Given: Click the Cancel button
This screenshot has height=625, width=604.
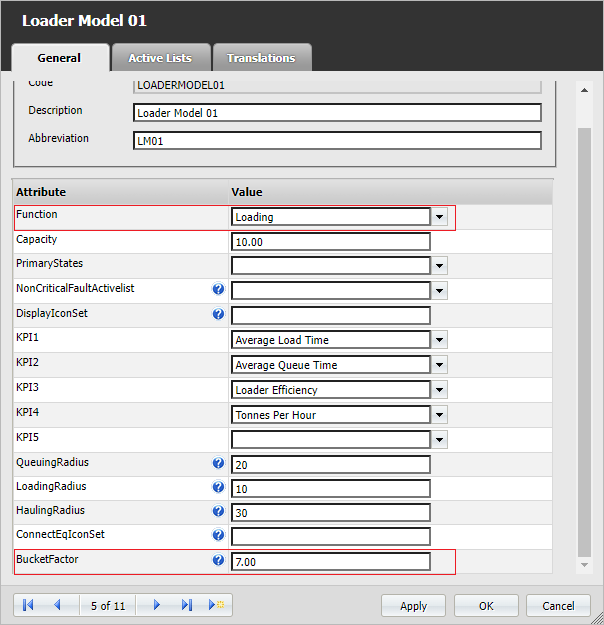Looking at the screenshot, I should click(558, 606).
